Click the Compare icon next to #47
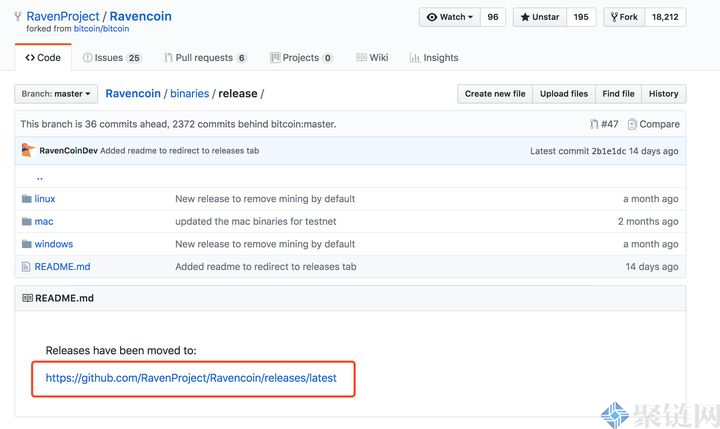The width and height of the screenshot is (720, 429). click(632, 124)
